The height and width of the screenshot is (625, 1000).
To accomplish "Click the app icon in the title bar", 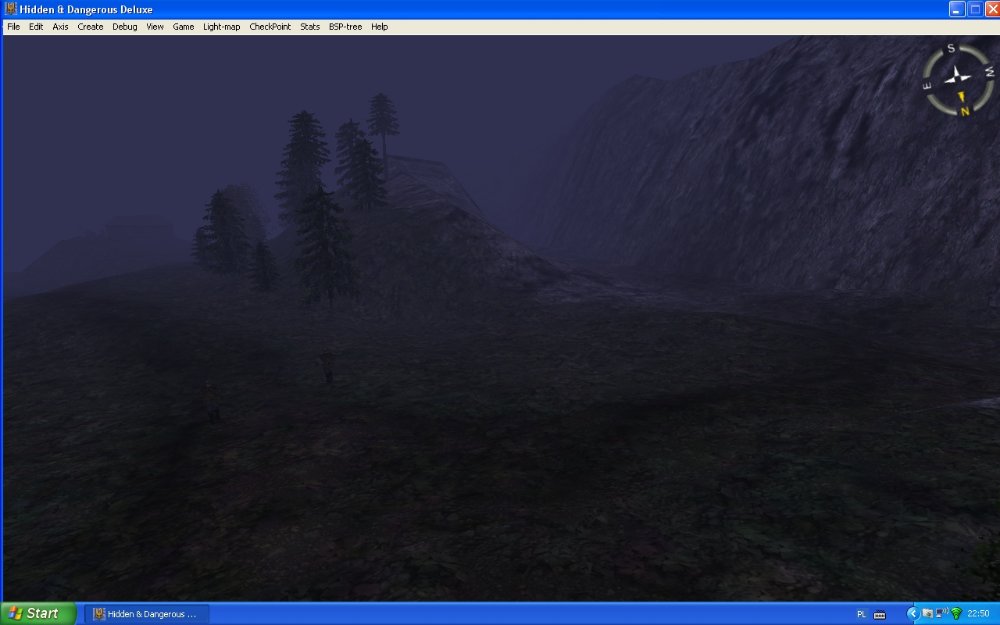I will [x=10, y=9].
